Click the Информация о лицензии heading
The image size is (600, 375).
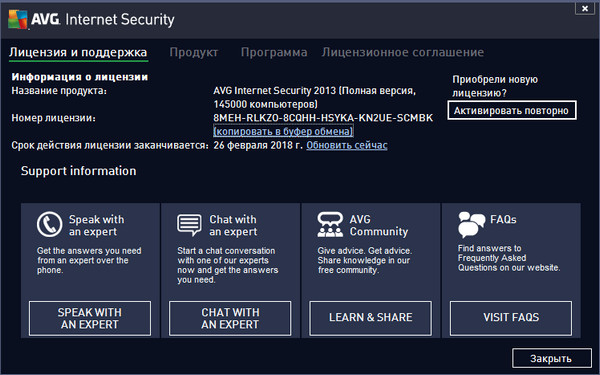click(x=80, y=77)
